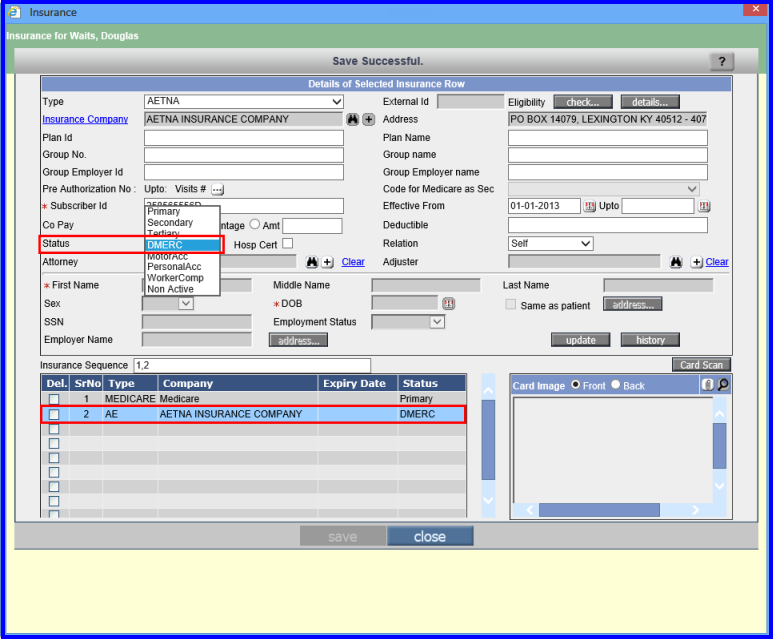
Task: Click Eligibility check button
Action: pos(583,102)
